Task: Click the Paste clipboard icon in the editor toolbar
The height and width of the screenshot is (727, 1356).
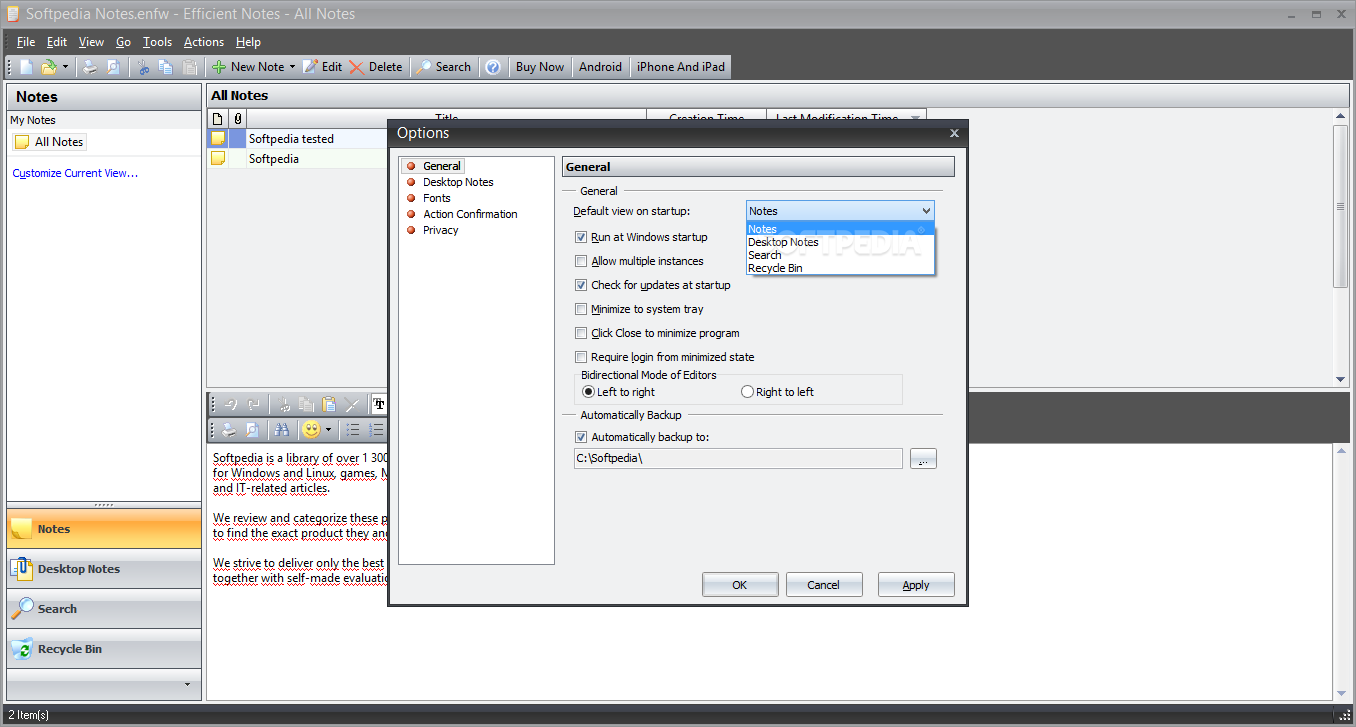Action: (329, 405)
